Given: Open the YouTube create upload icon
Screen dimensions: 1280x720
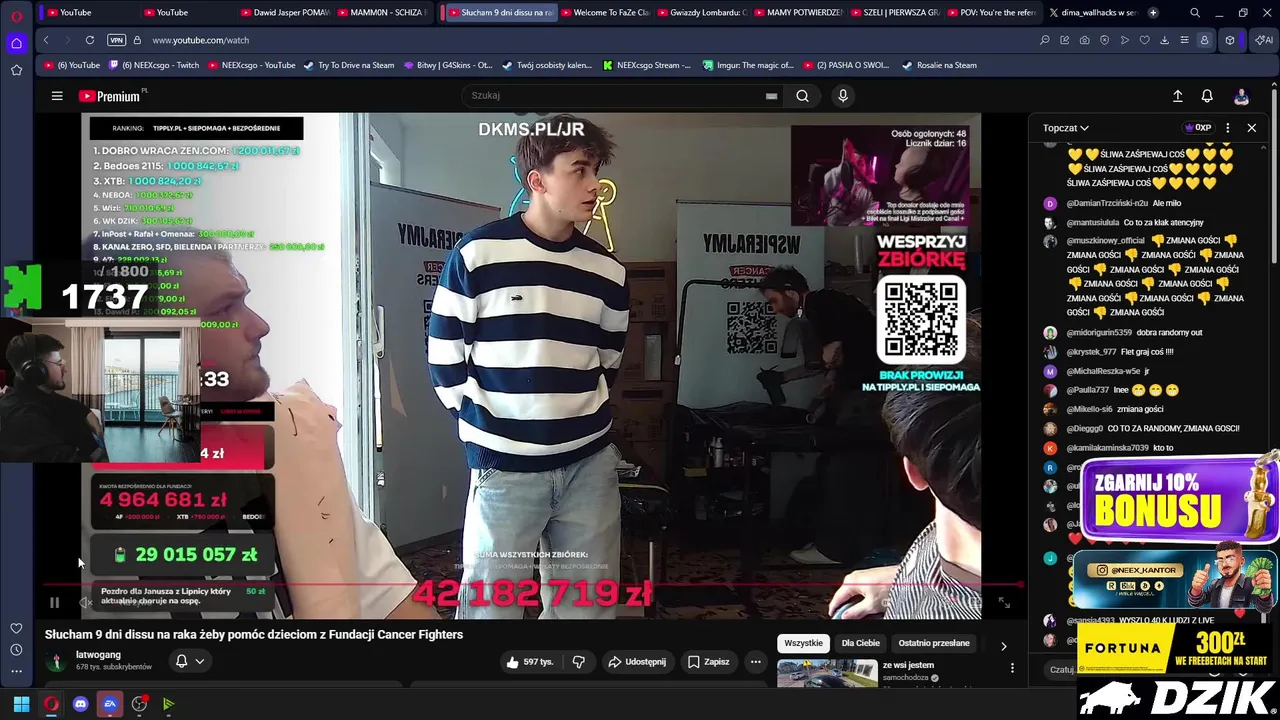Looking at the screenshot, I should (x=1177, y=96).
